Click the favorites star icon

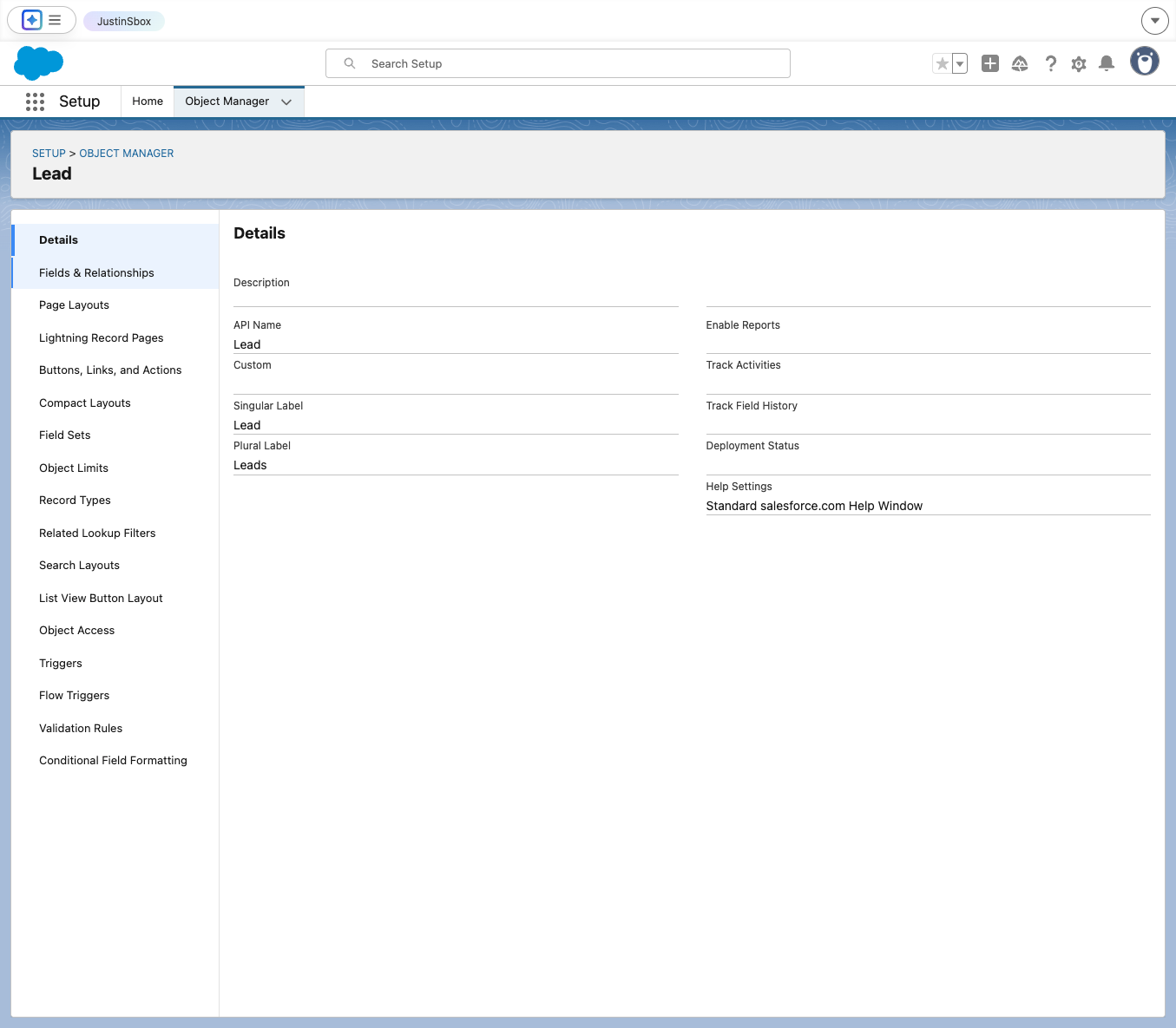coord(942,63)
